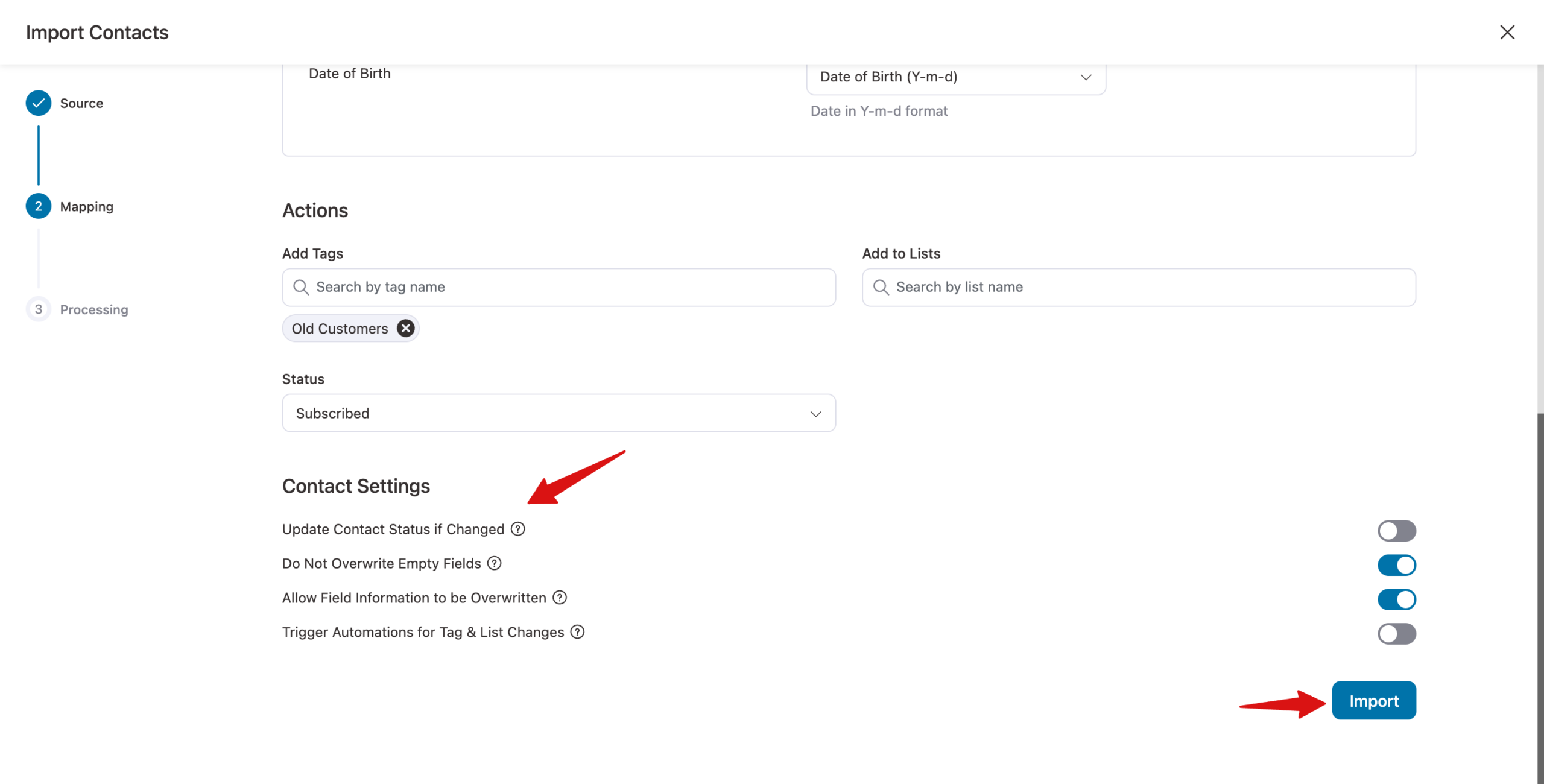Click the search magnifier in Add Tags field
Image resolution: width=1544 pixels, height=784 pixels.
pos(302,287)
